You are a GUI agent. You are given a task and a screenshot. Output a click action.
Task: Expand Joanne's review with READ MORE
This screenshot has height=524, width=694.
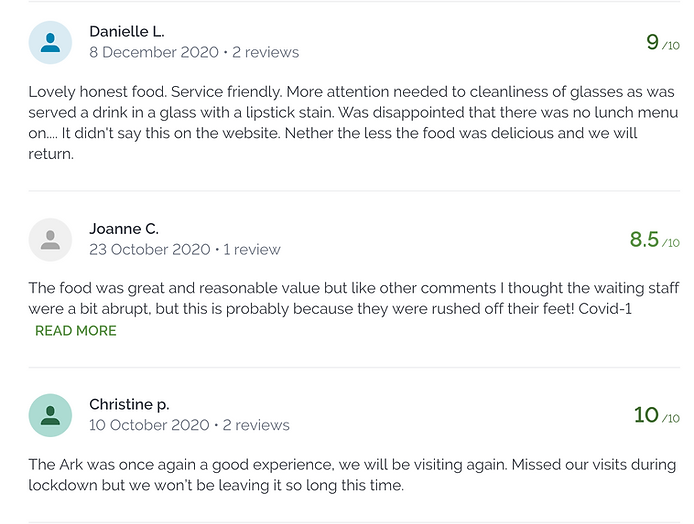(76, 331)
